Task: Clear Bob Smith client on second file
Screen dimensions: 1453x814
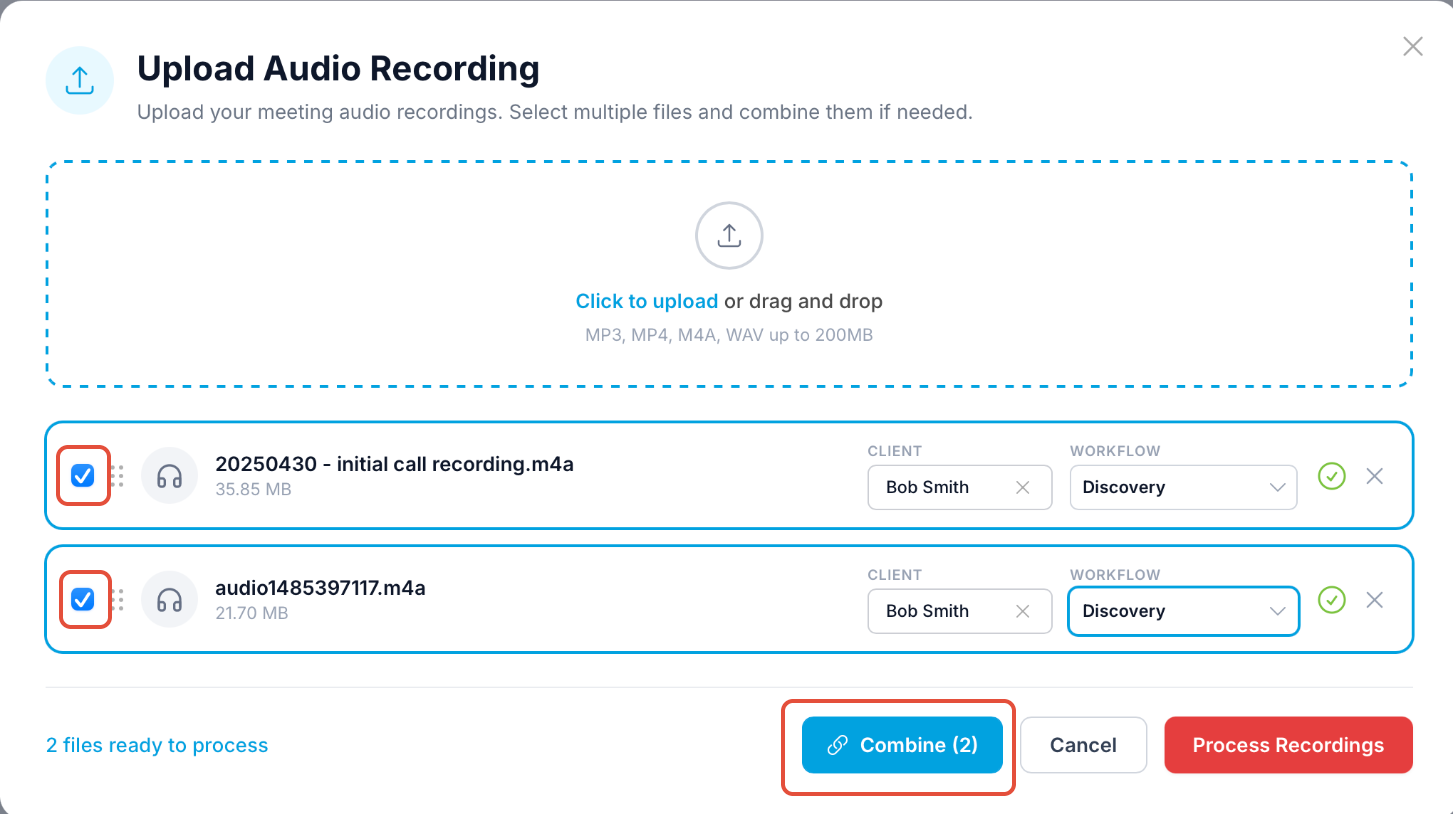Action: [x=1022, y=612]
